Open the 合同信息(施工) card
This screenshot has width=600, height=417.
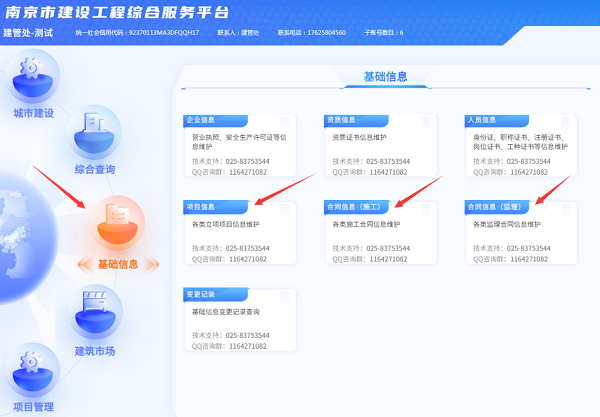coord(380,234)
